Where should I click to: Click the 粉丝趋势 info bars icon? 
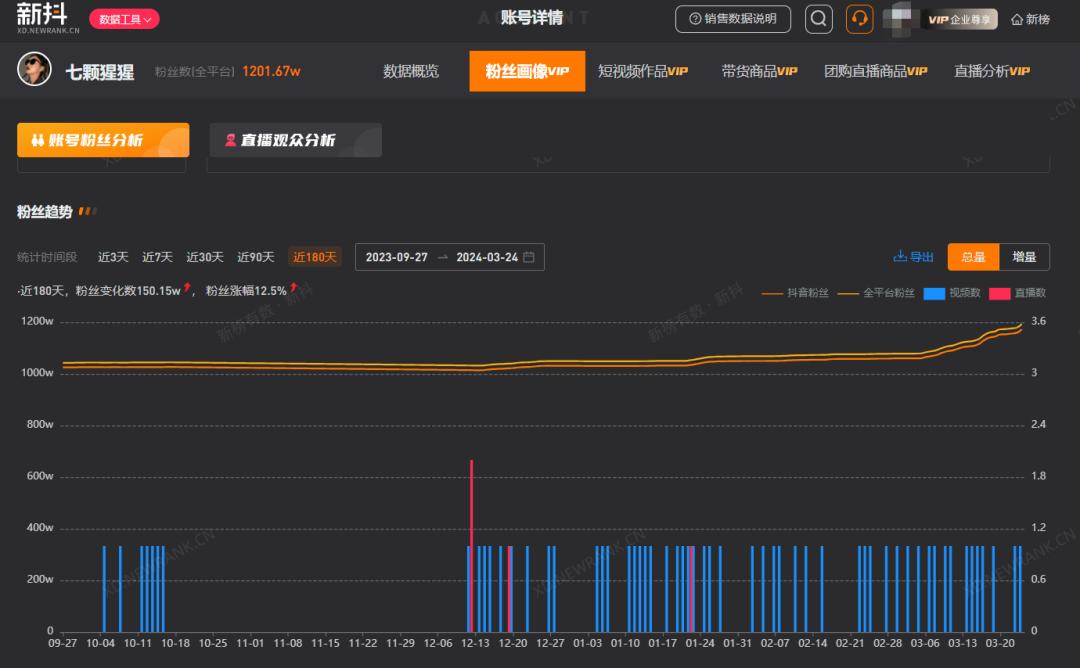87,212
